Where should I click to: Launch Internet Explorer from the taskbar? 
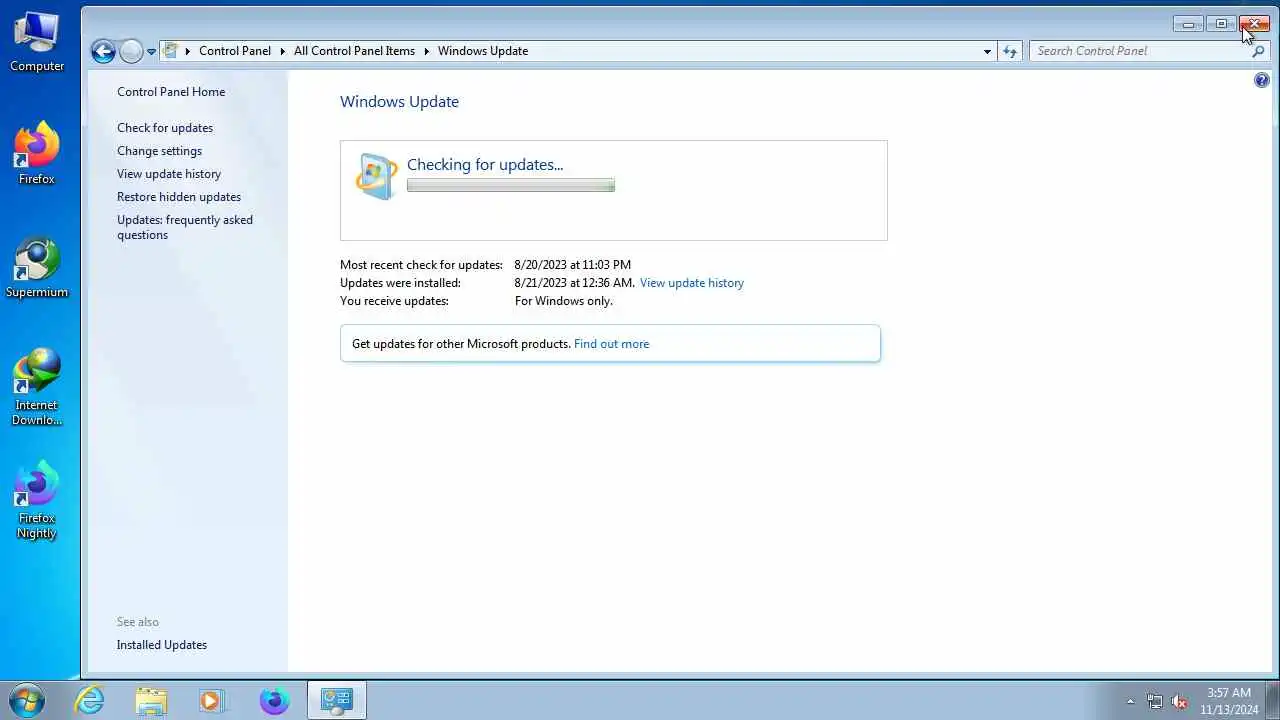tap(90, 700)
